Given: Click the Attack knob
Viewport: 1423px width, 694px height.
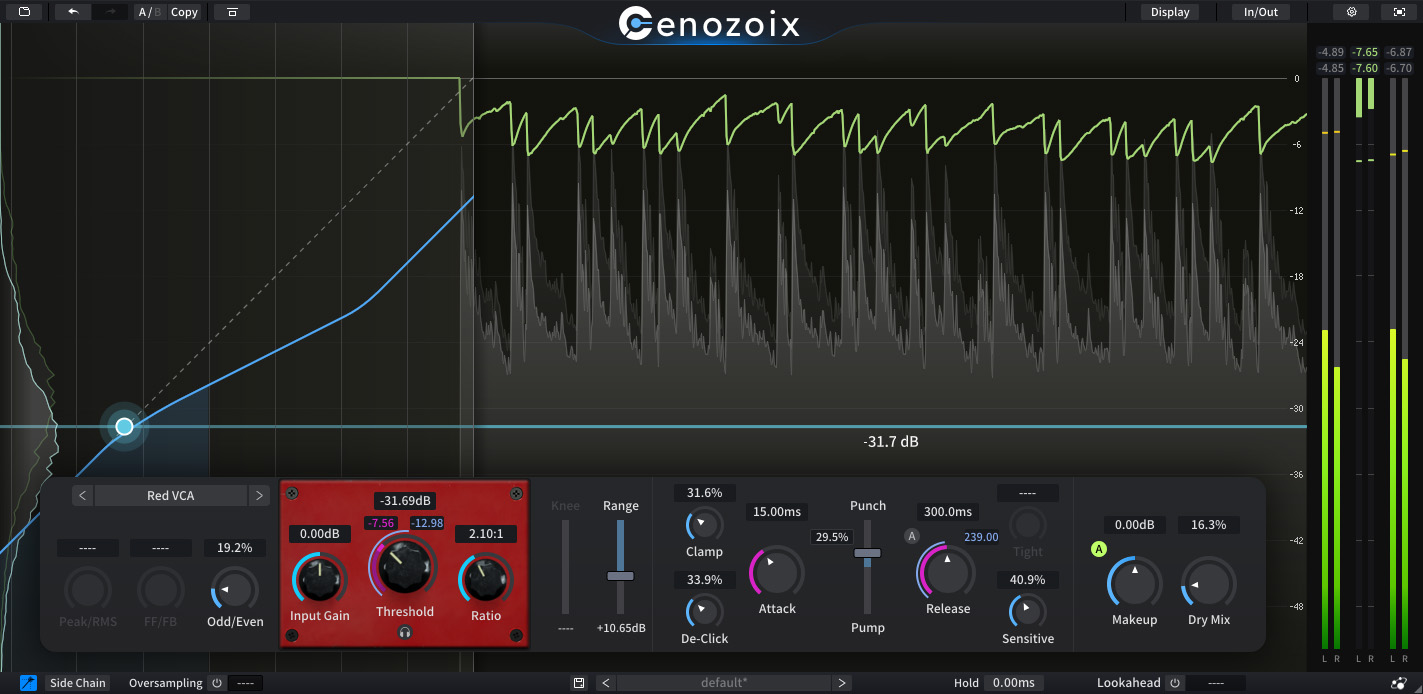Looking at the screenshot, I should [x=777, y=573].
